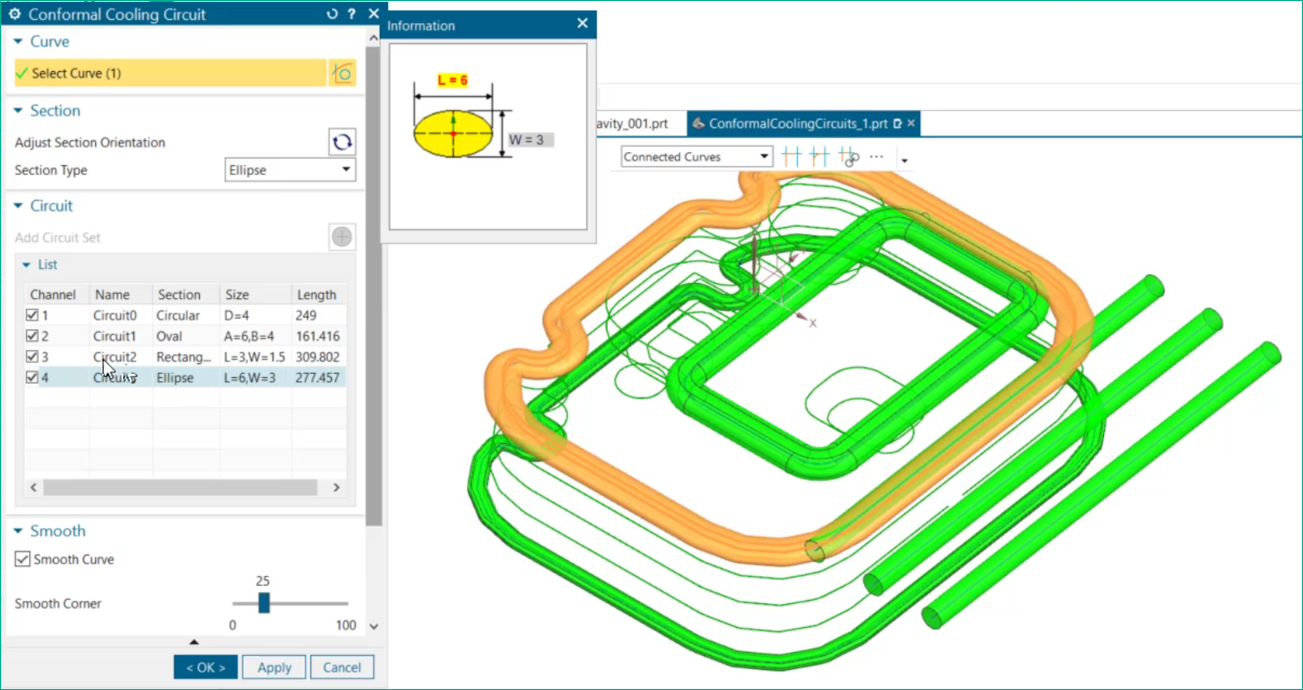Uncheck channel 1 for Circuit0
The width and height of the screenshot is (1303, 690).
click(x=33, y=314)
